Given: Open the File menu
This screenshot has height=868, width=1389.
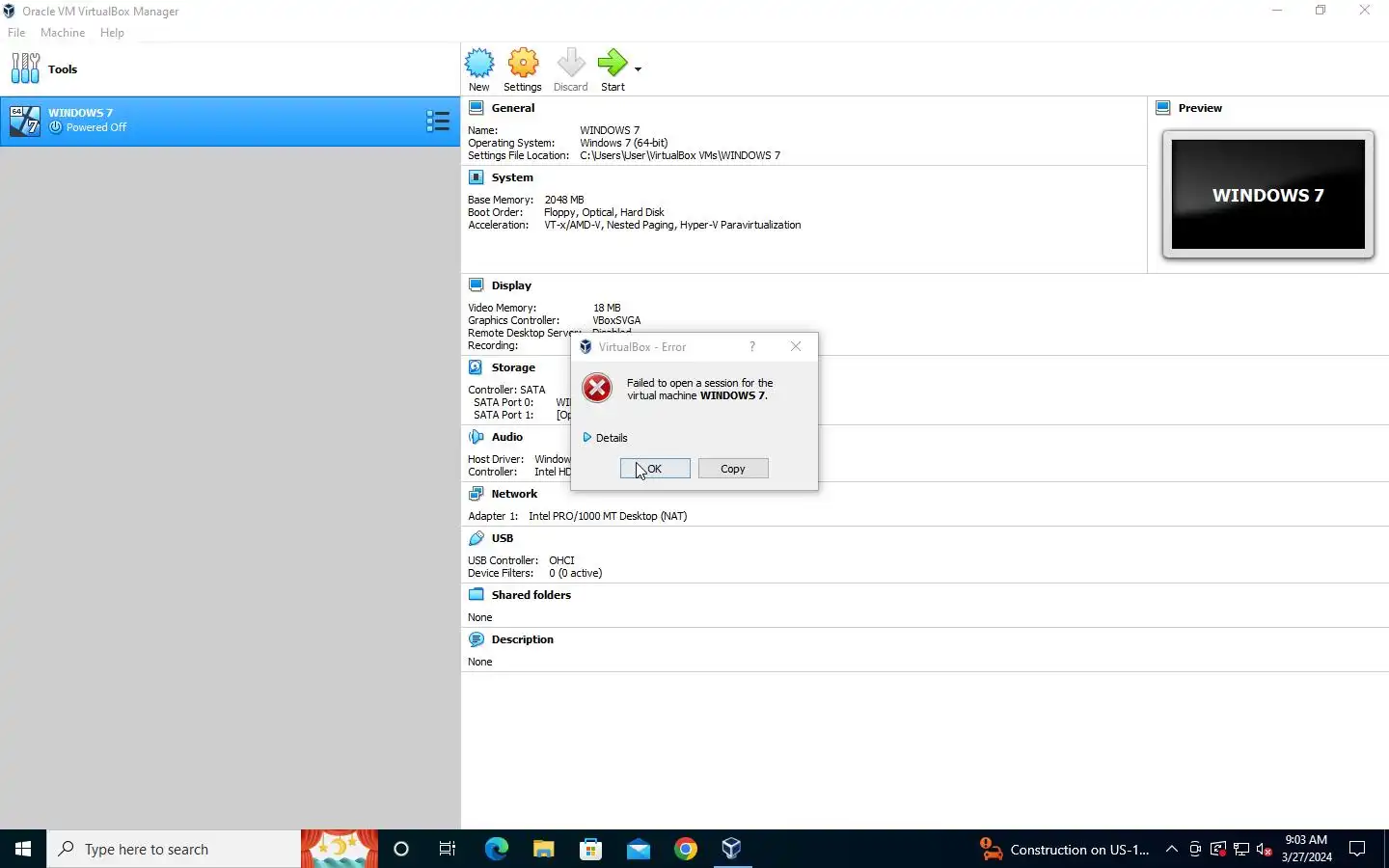Looking at the screenshot, I should point(16,33).
